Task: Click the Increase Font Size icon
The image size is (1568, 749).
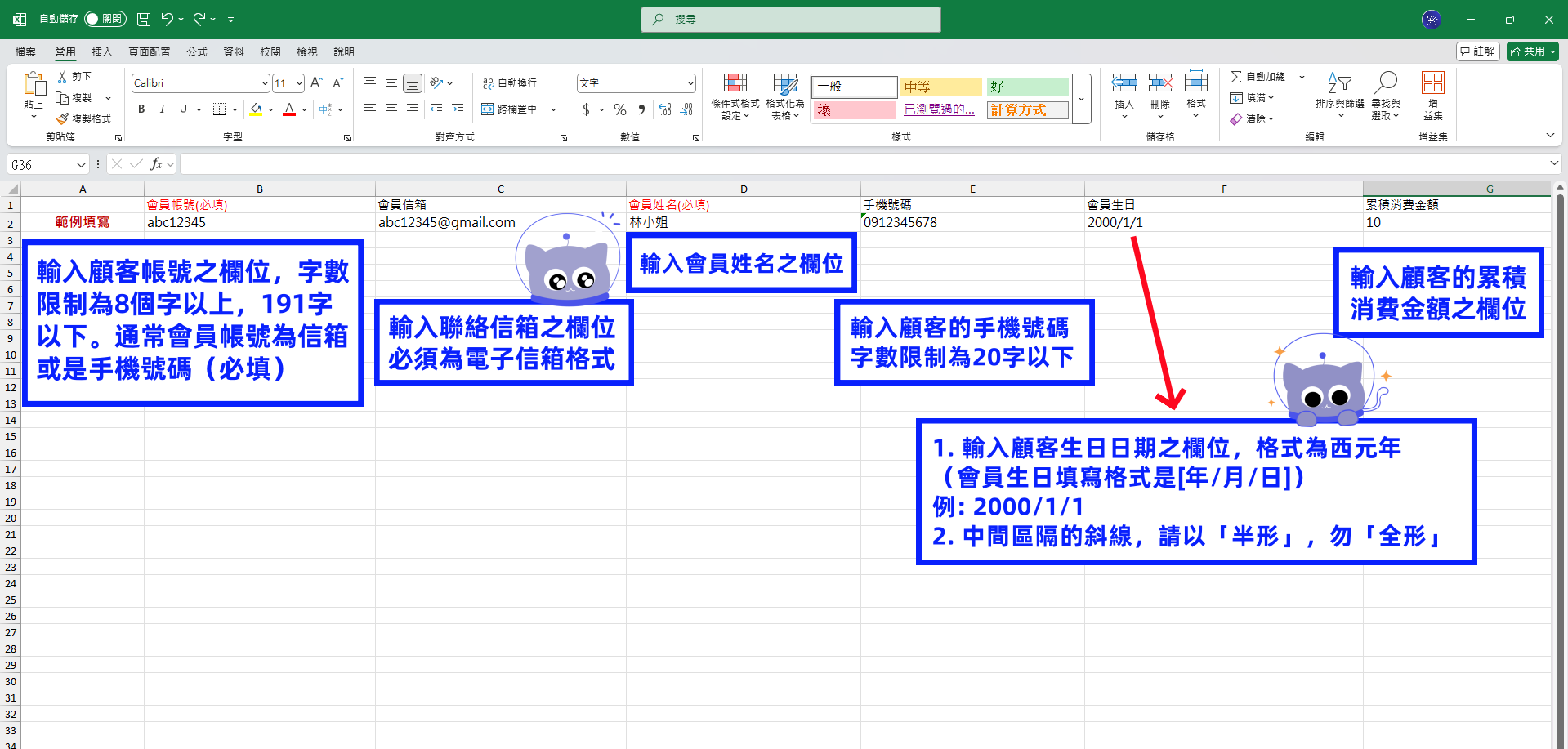Action: (x=316, y=82)
